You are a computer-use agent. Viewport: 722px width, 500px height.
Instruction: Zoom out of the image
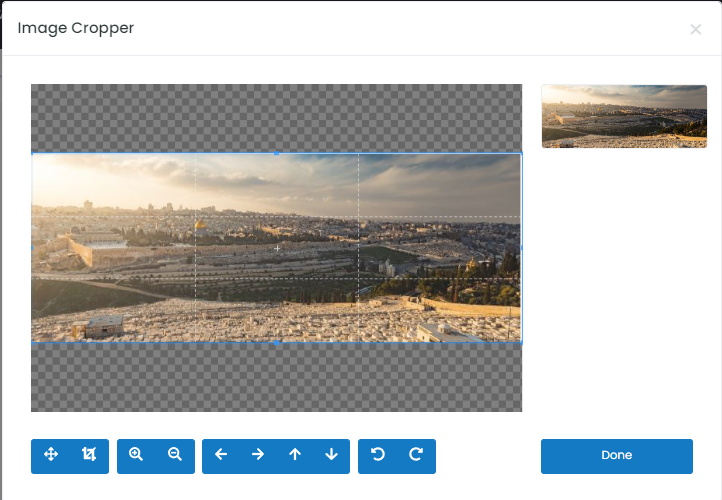point(175,455)
